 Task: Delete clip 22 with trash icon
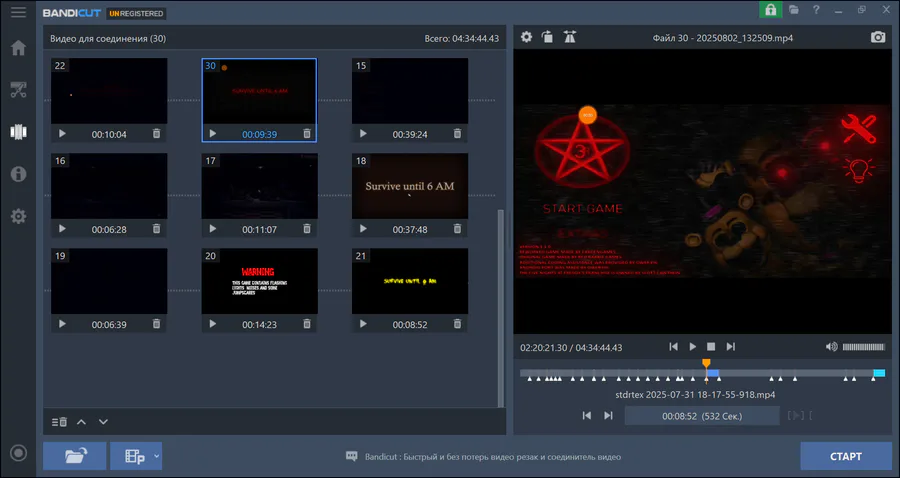[x=157, y=134]
